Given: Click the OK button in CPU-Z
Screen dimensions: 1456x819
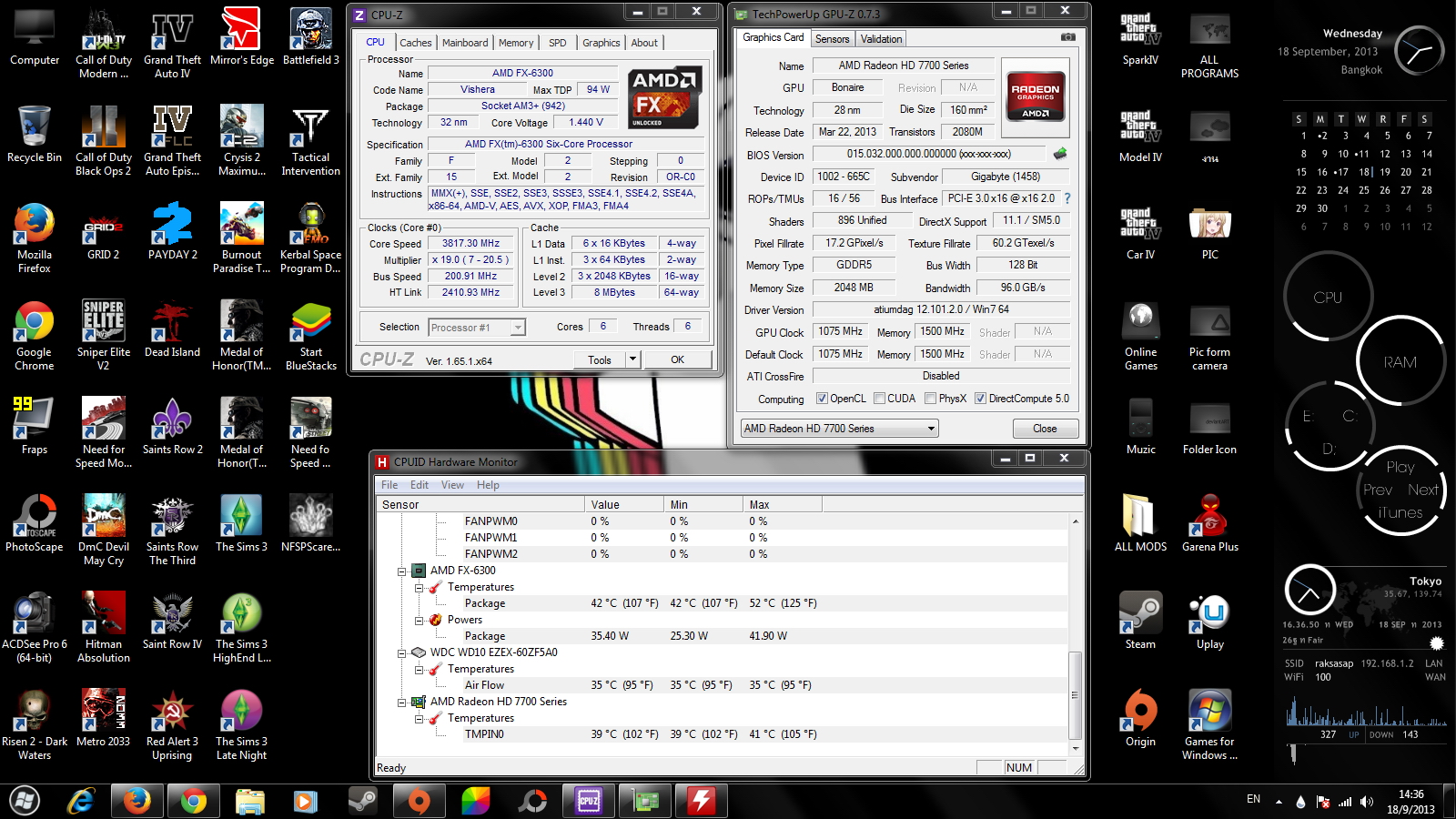Looking at the screenshot, I should coord(678,359).
